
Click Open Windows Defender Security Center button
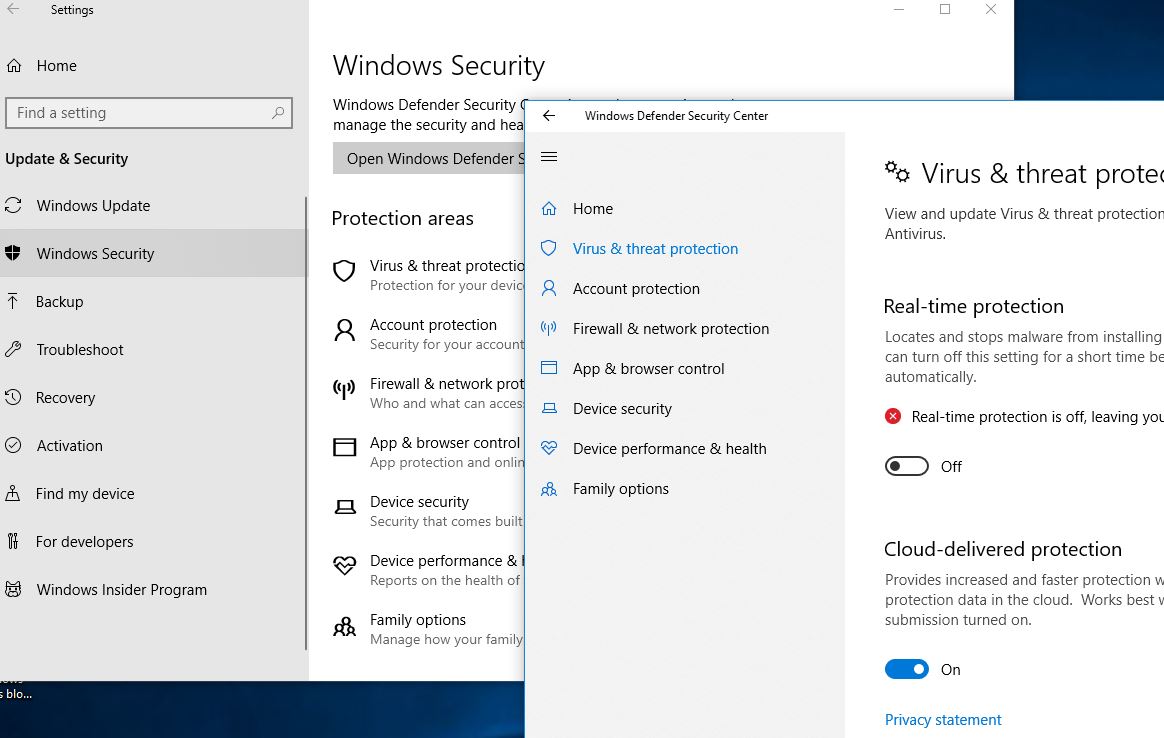[x=430, y=159]
